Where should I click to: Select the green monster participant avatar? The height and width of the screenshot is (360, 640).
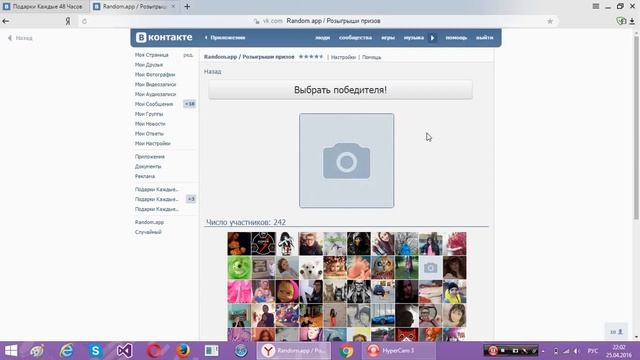239,268
